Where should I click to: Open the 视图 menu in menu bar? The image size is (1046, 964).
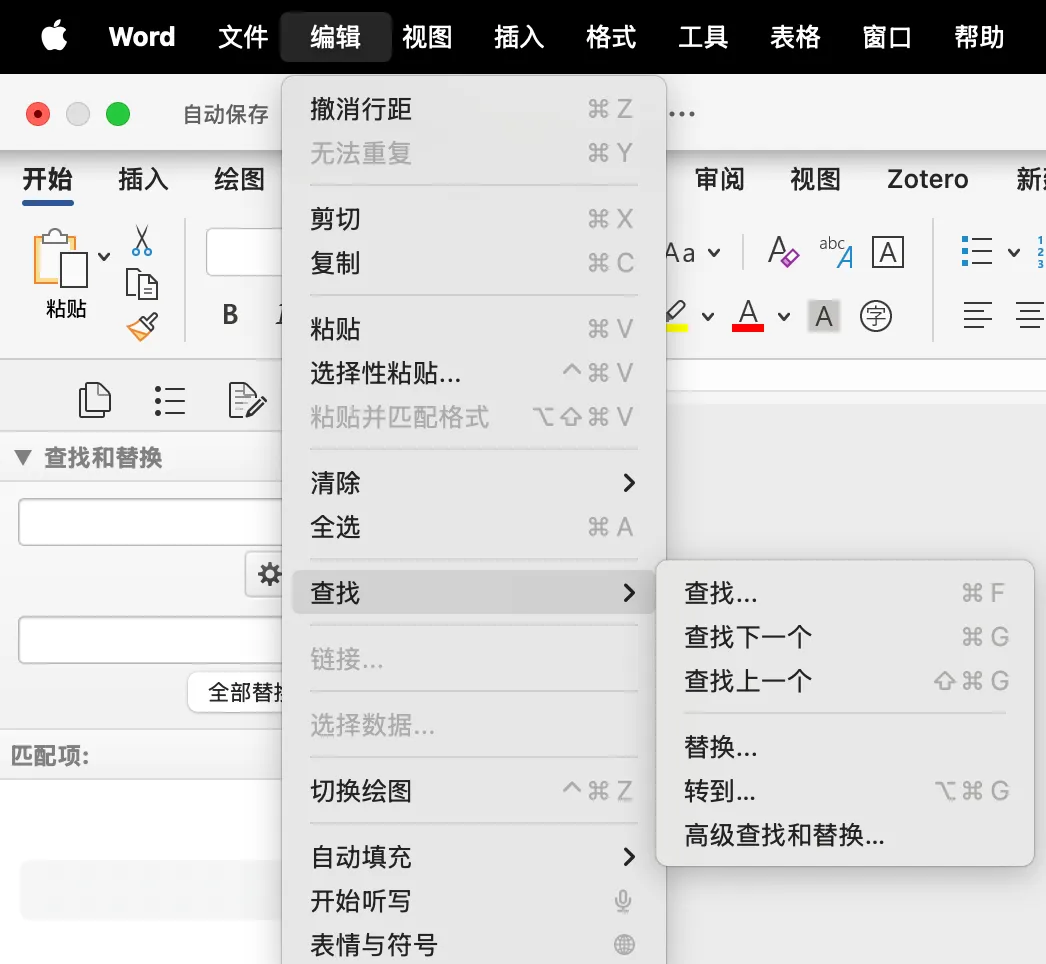[x=427, y=36]
